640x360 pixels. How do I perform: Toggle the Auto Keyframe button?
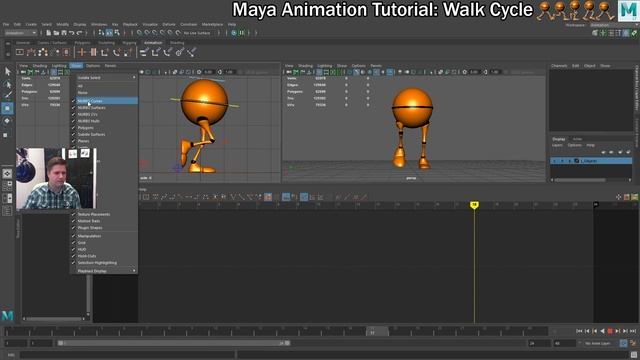pyautogui.click(x=623, y=343)
